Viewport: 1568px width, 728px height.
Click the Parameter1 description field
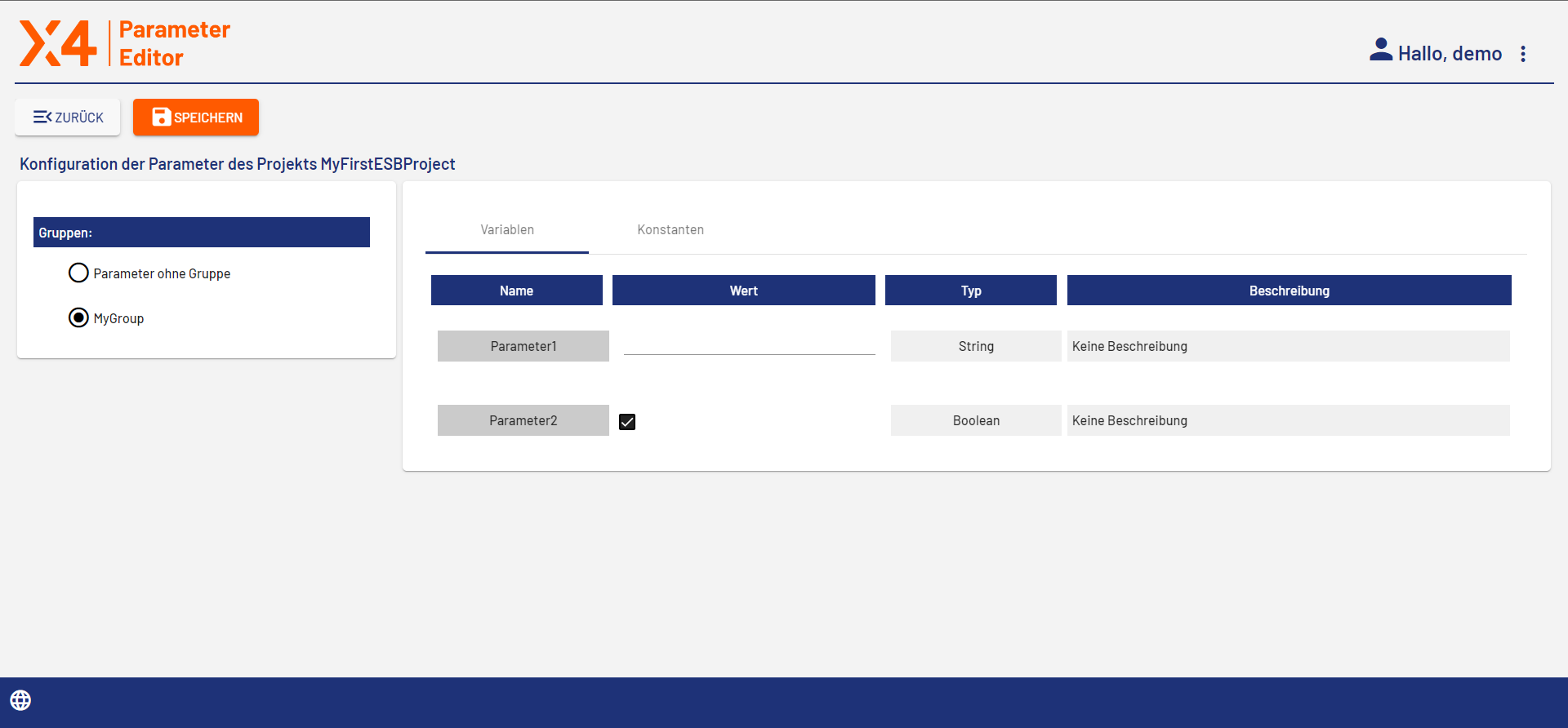click(x=1288, y=346)
